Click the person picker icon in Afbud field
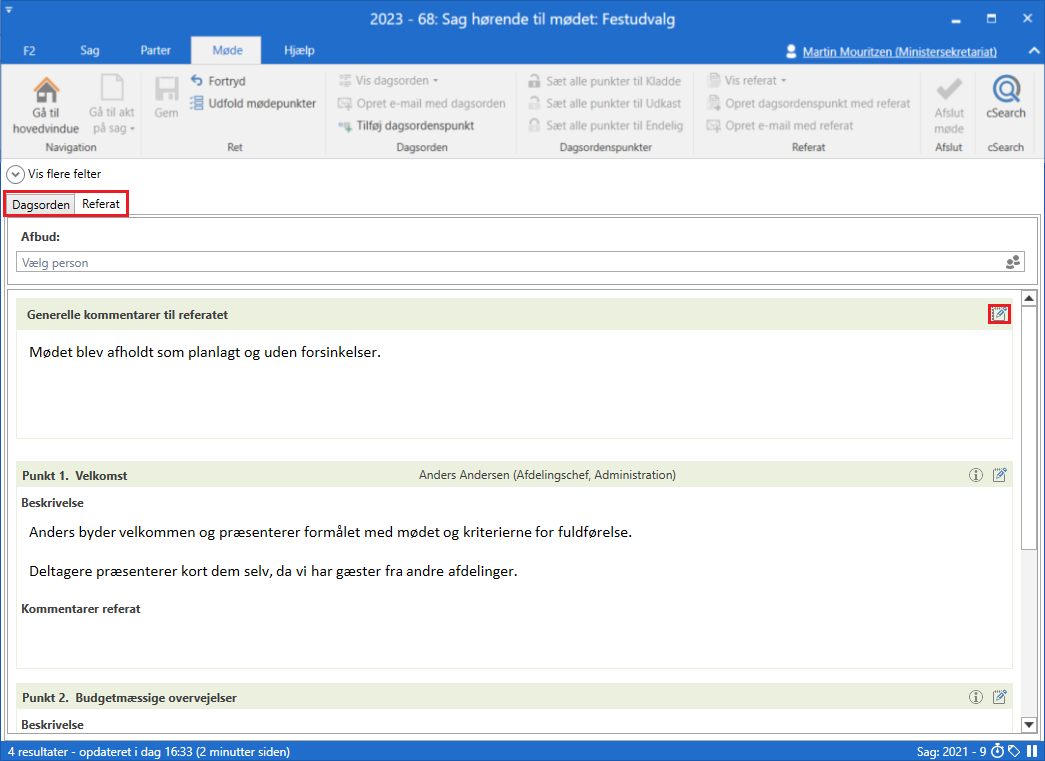This screenshot has width=1045, height=761. pos(1013,263)
